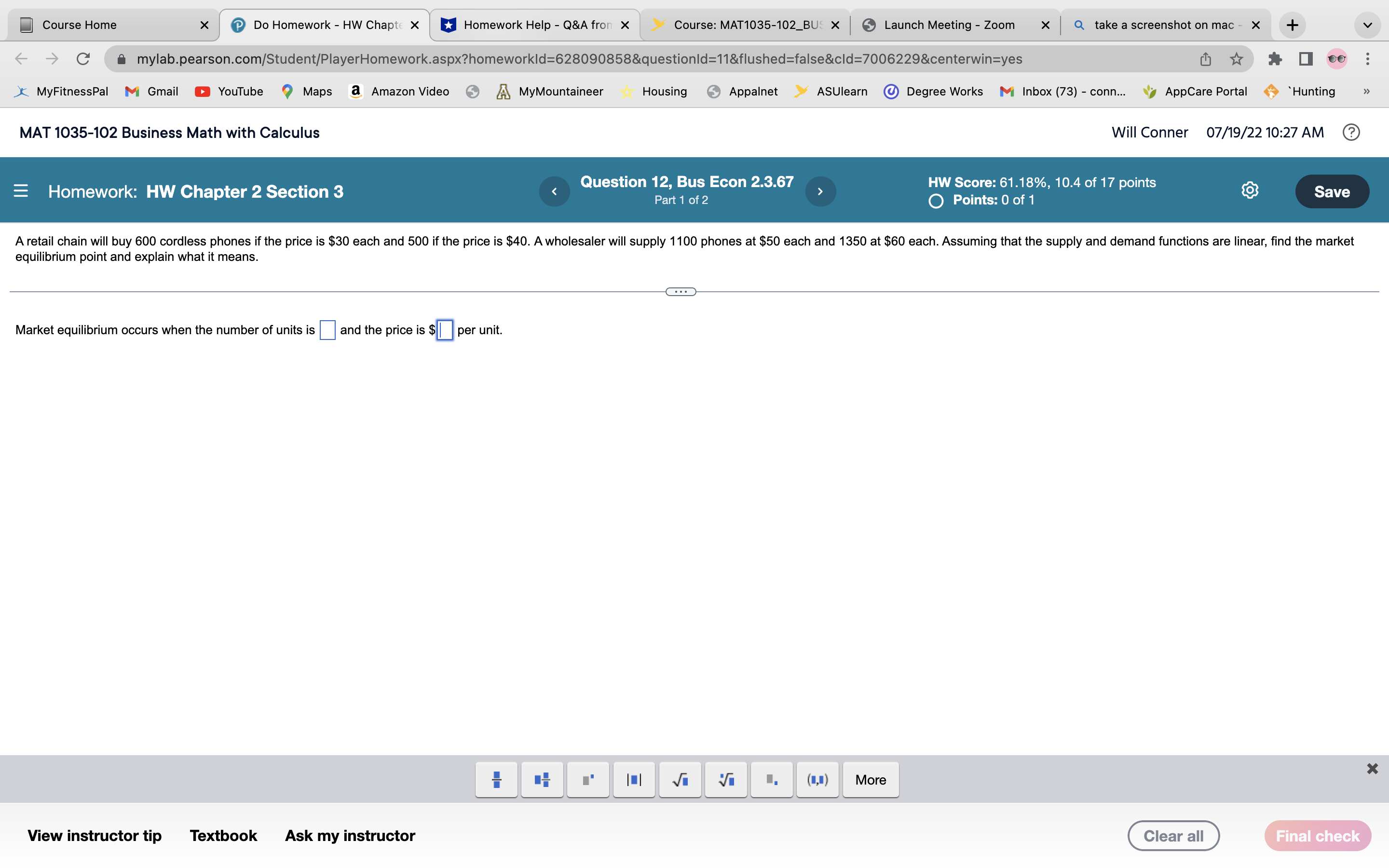
Task: Open homework settings gear
Action: 1250,190
